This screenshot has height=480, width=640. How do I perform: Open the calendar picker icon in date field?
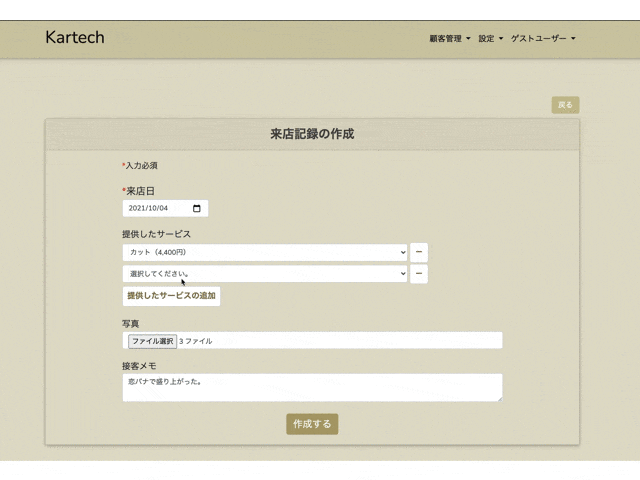coord(196,209)
